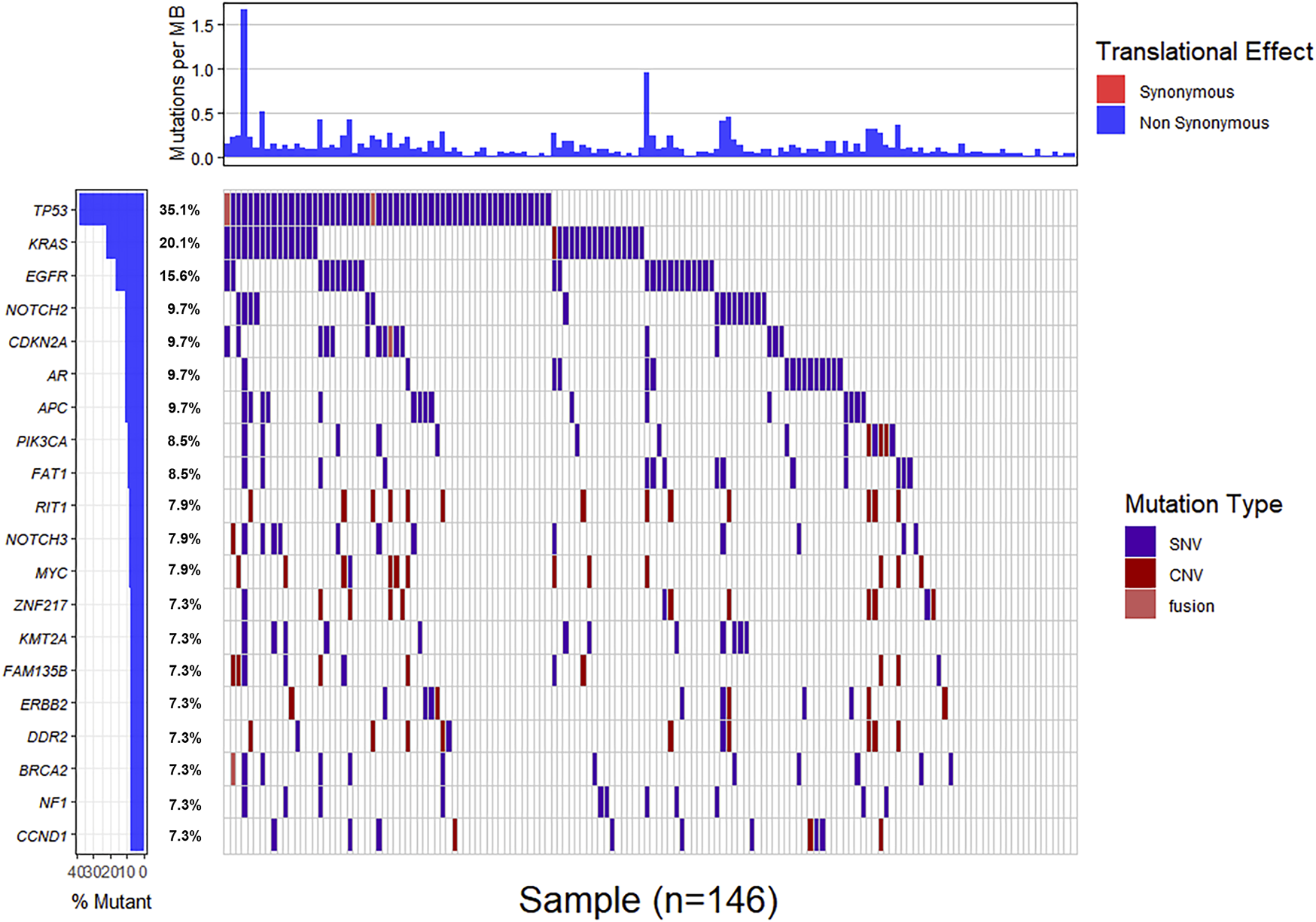Select the SNV purple legend swatch
Screen dimensions: 1316x922
[x=1140, y=542]
